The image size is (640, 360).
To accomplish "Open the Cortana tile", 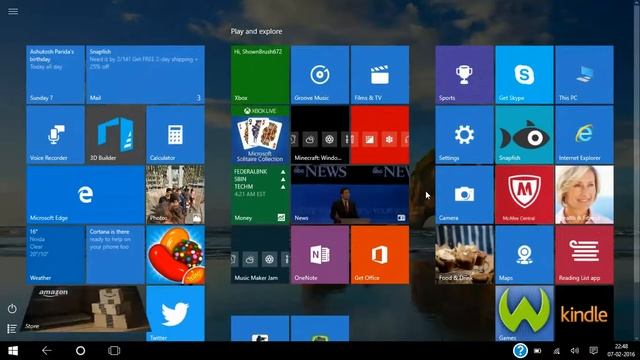I will (x=116, y=255).
